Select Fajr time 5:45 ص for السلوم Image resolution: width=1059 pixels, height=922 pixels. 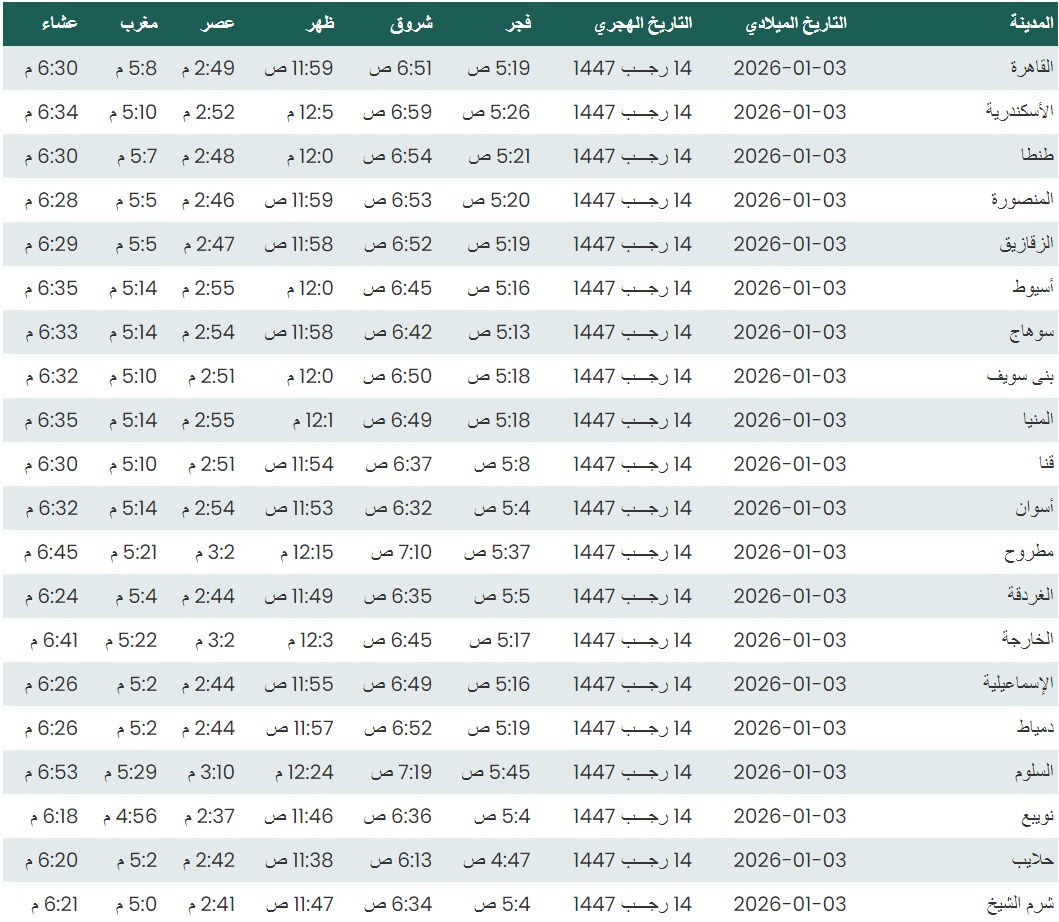495,772
